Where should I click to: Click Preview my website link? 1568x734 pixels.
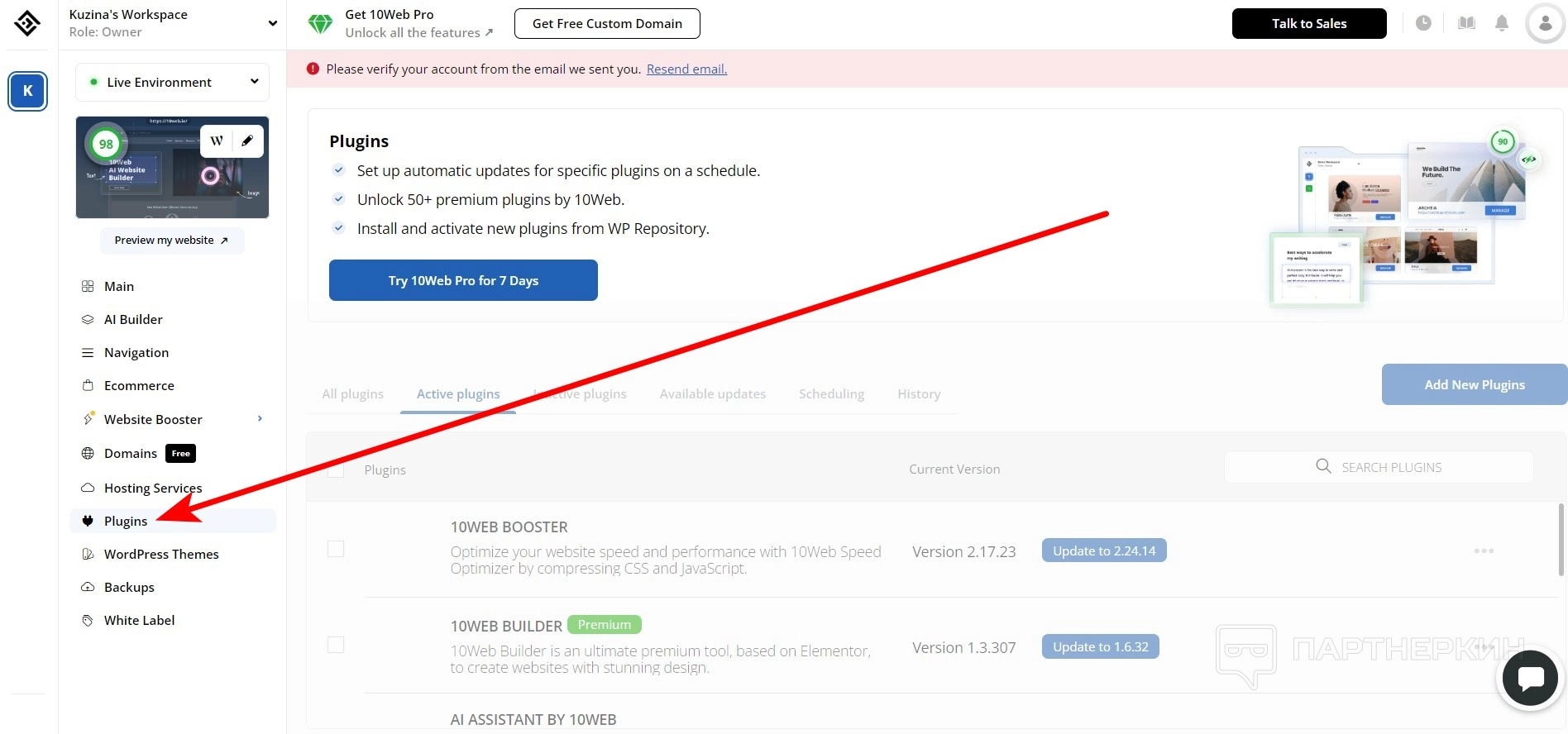click(172, 240)
